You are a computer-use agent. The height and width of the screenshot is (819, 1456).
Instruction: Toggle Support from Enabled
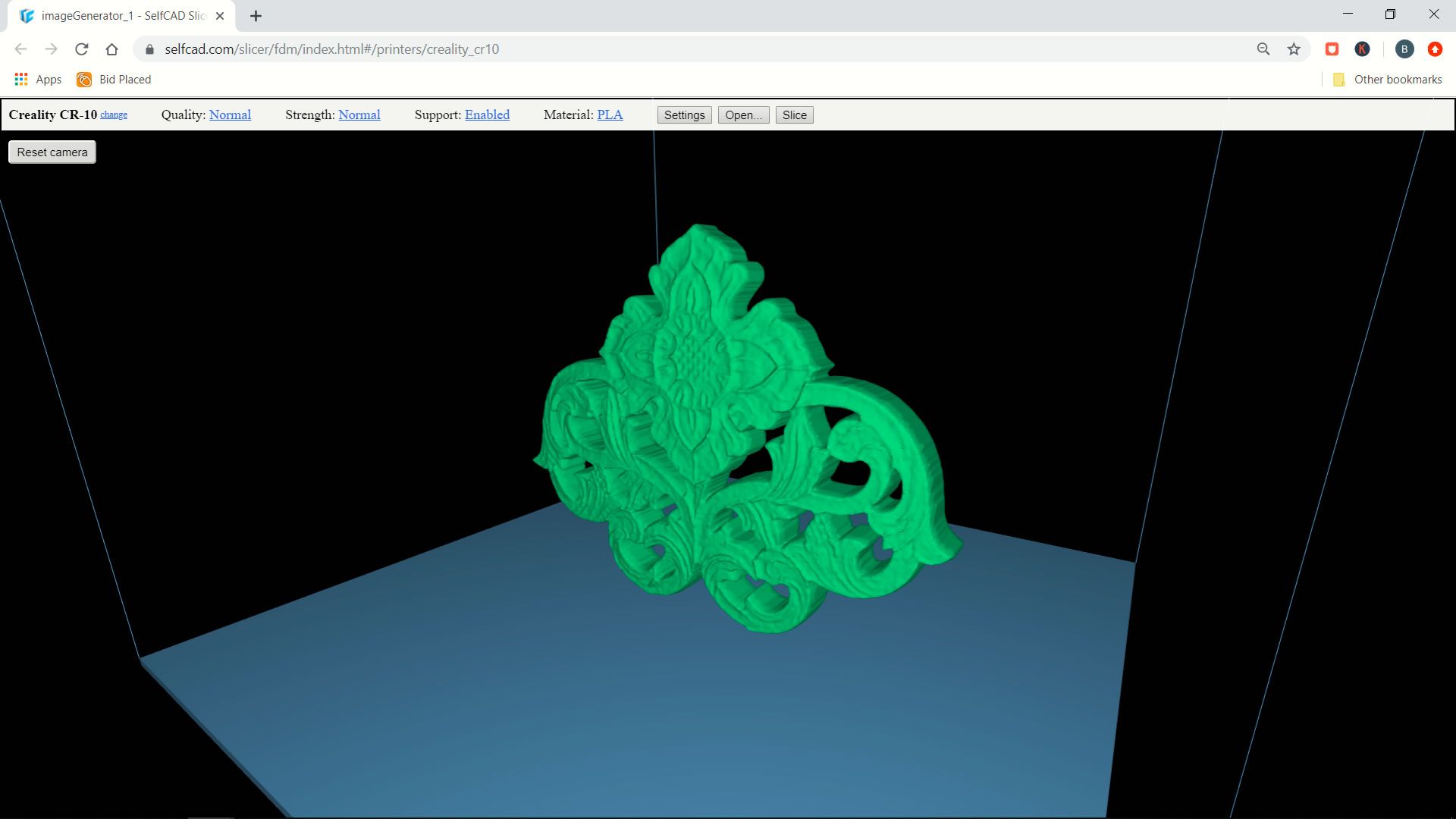[x=487, y=115]
